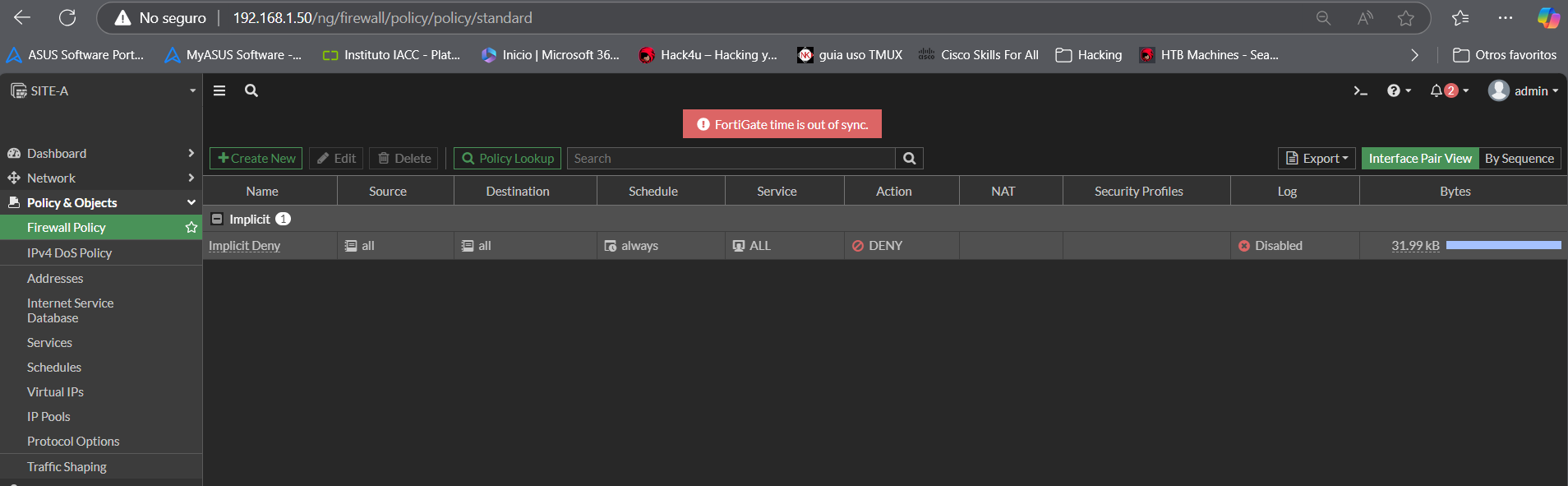Open IPv4 DoS Policy page
This screenshot has width=1568, height=486.
click(69, 253)
